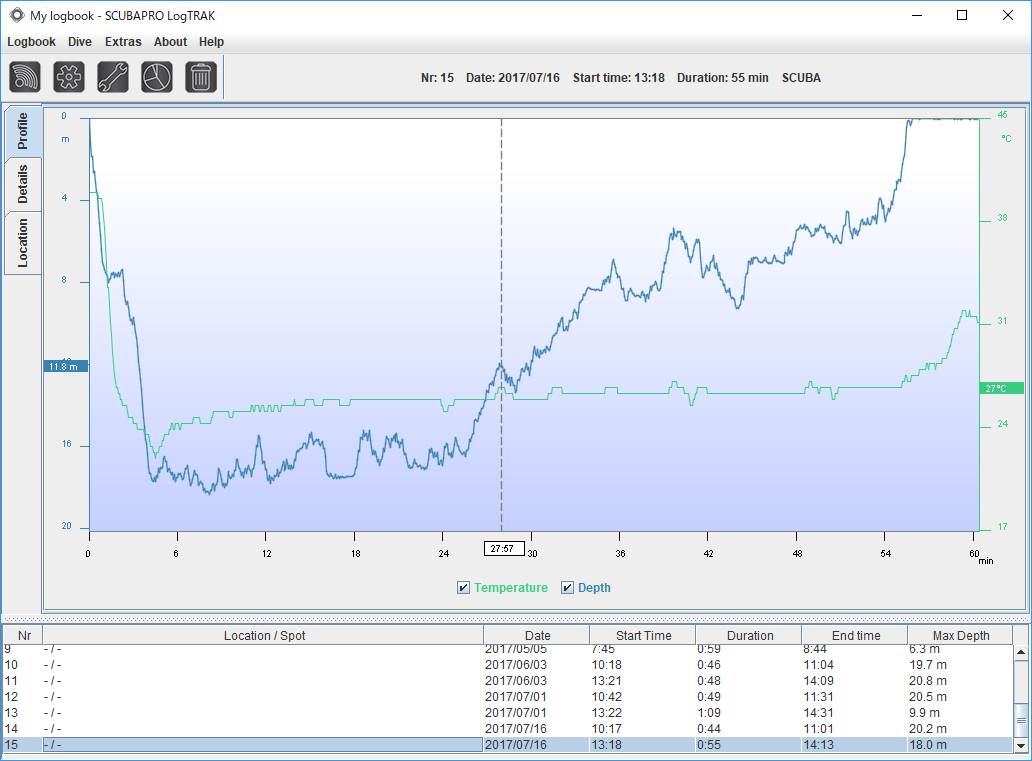The height and width of the screenshot is (761, 1032).
Task: Click the dive list scroll-up arrow
Action: (1021, 652)
